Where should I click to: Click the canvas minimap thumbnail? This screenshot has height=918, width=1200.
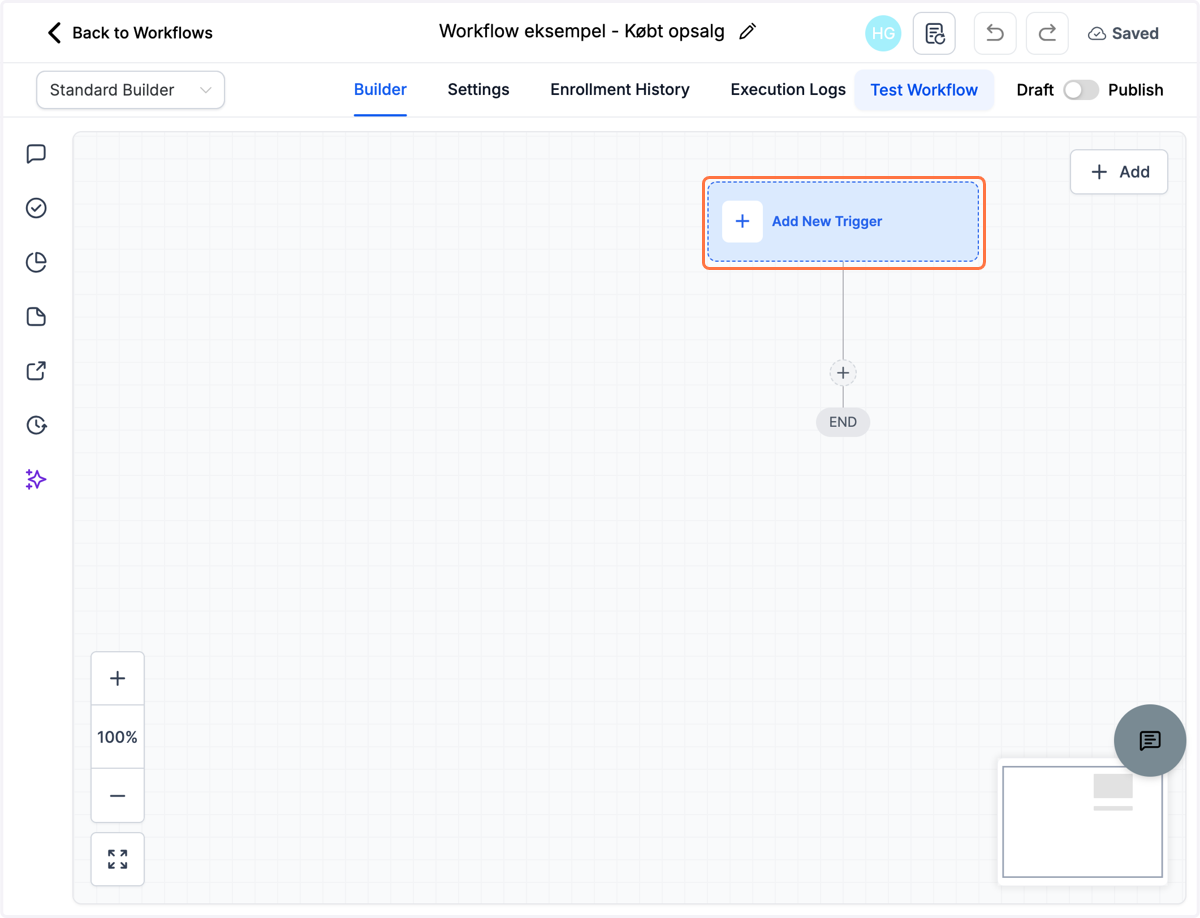(1083, 822)
